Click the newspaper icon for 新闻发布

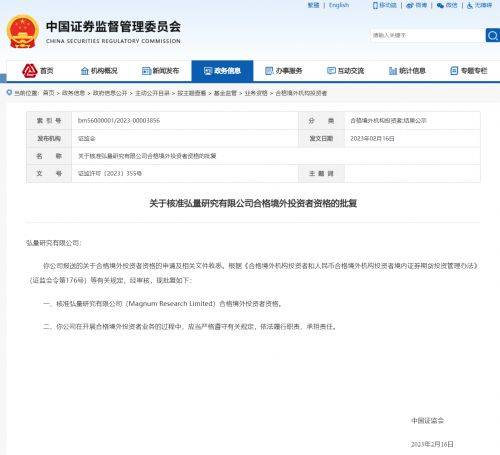click(146, 71)
